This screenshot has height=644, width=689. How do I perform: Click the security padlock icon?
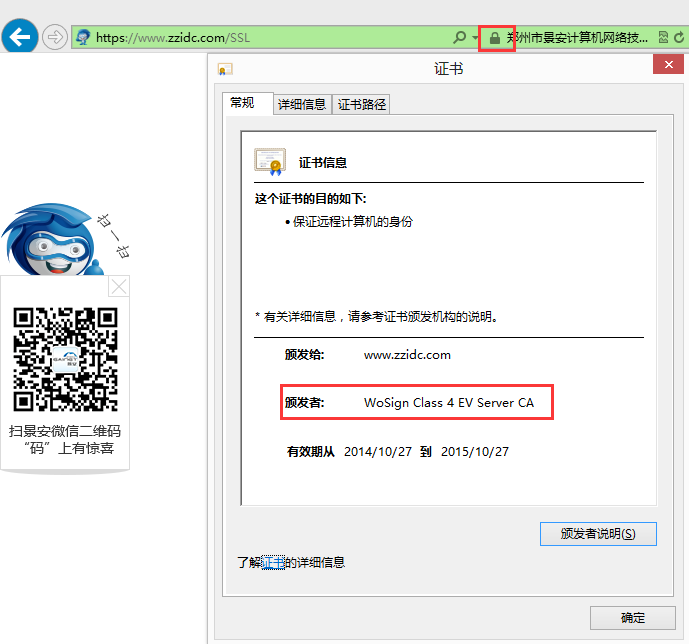495,38
